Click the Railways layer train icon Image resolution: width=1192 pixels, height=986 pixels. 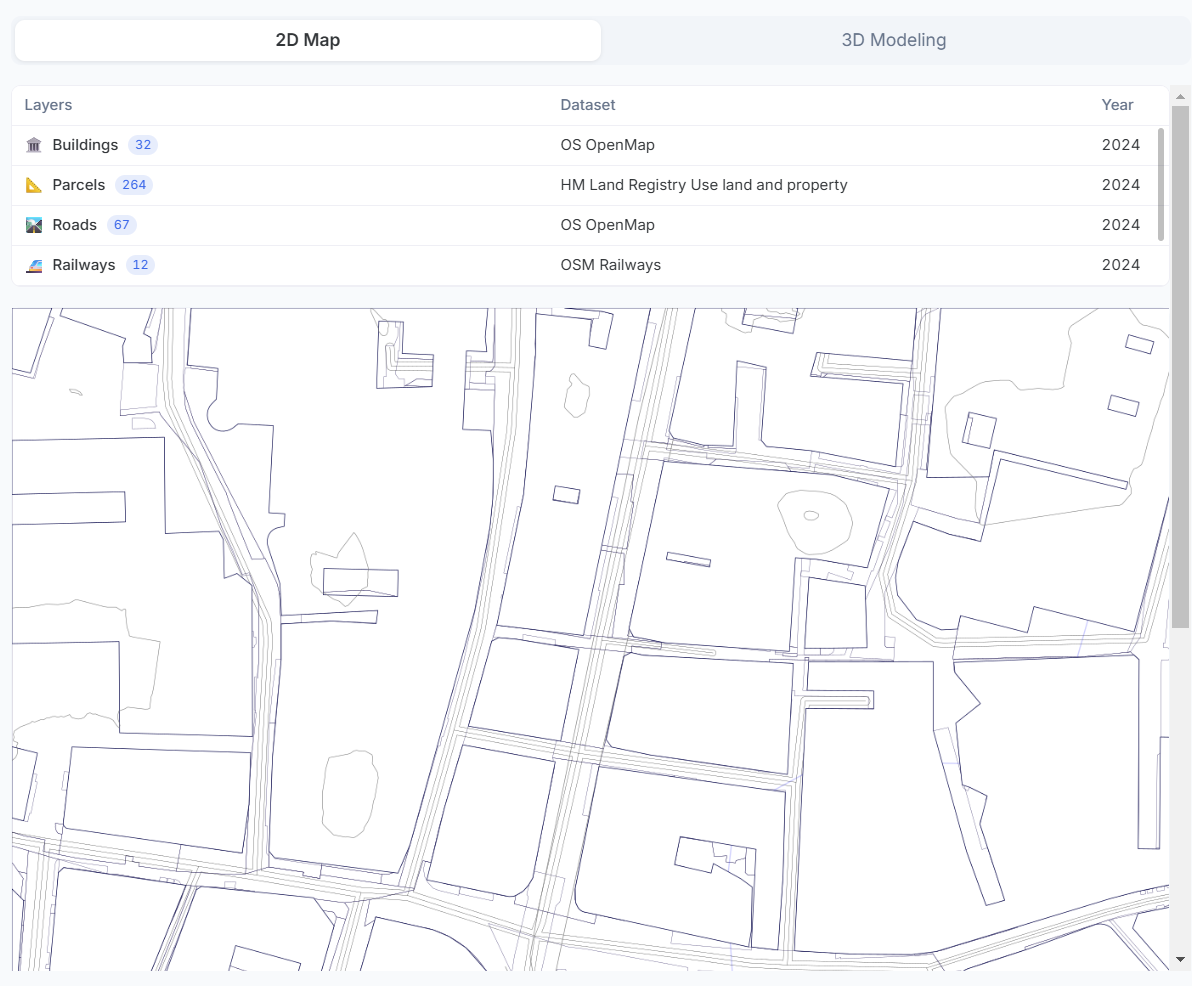33,265
